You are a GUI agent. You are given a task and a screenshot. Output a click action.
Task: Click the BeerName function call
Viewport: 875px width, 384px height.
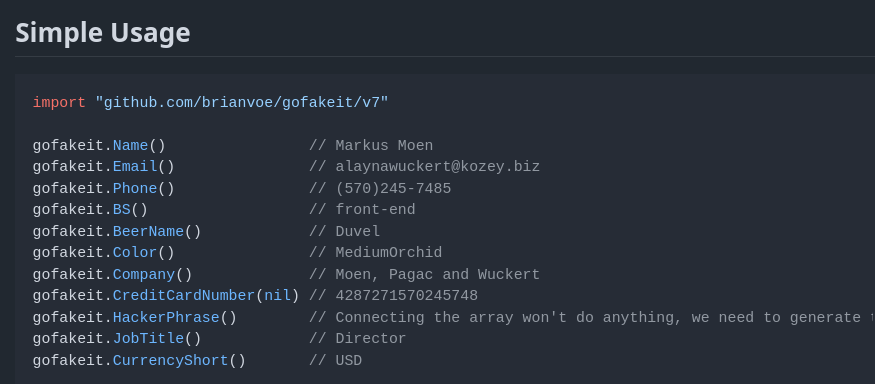tap(148, 232)
